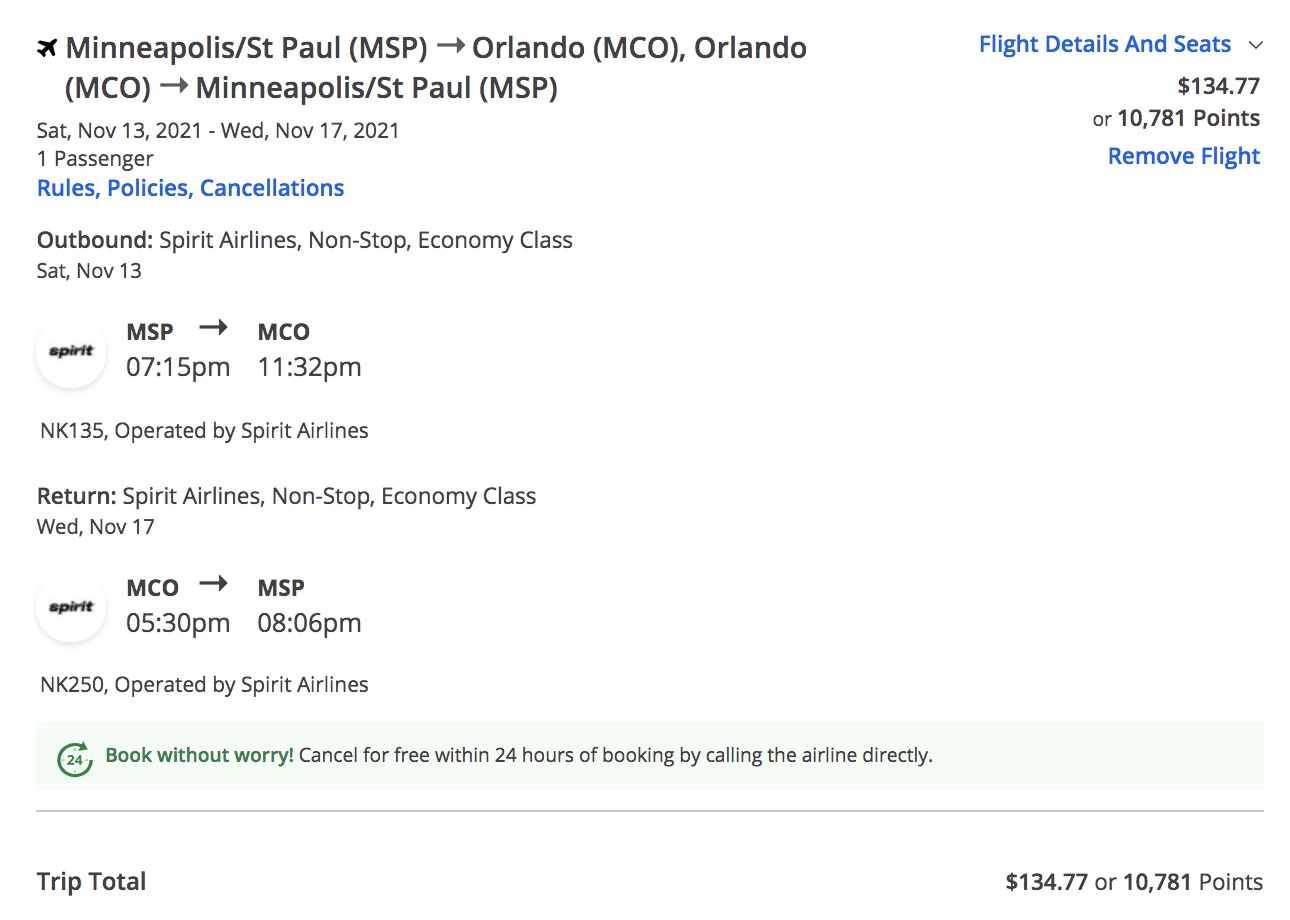
Task: Click the arrow icon between MCO and MSP
Action: point(213,584)
